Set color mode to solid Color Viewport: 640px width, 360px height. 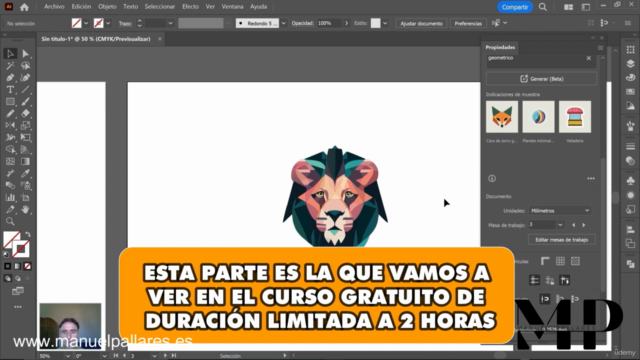[x=8, y=266]
